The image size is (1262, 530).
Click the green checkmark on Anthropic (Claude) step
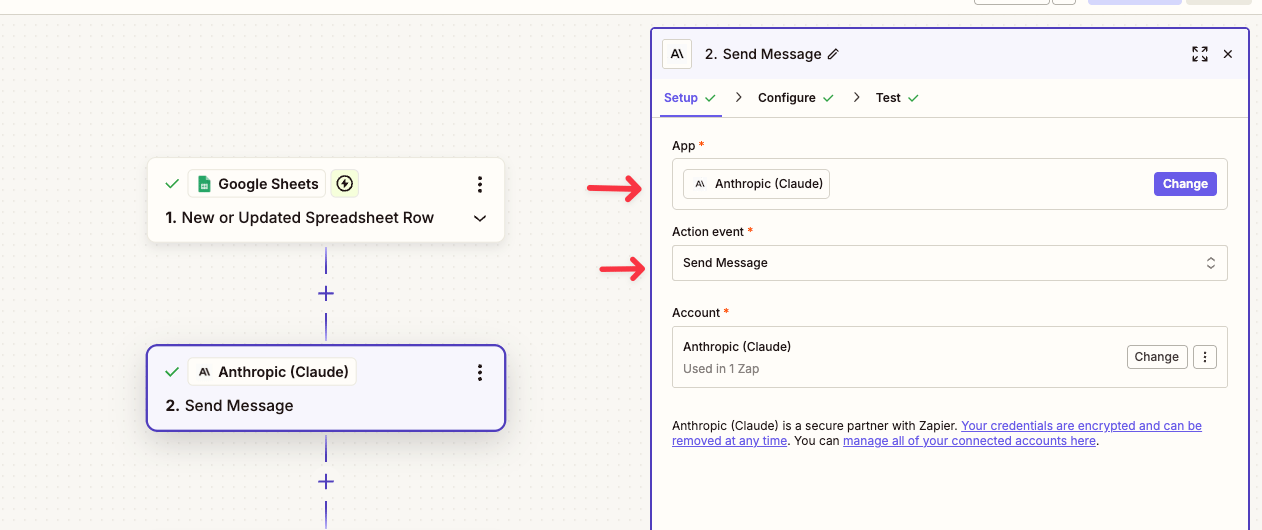click(172, 372)
